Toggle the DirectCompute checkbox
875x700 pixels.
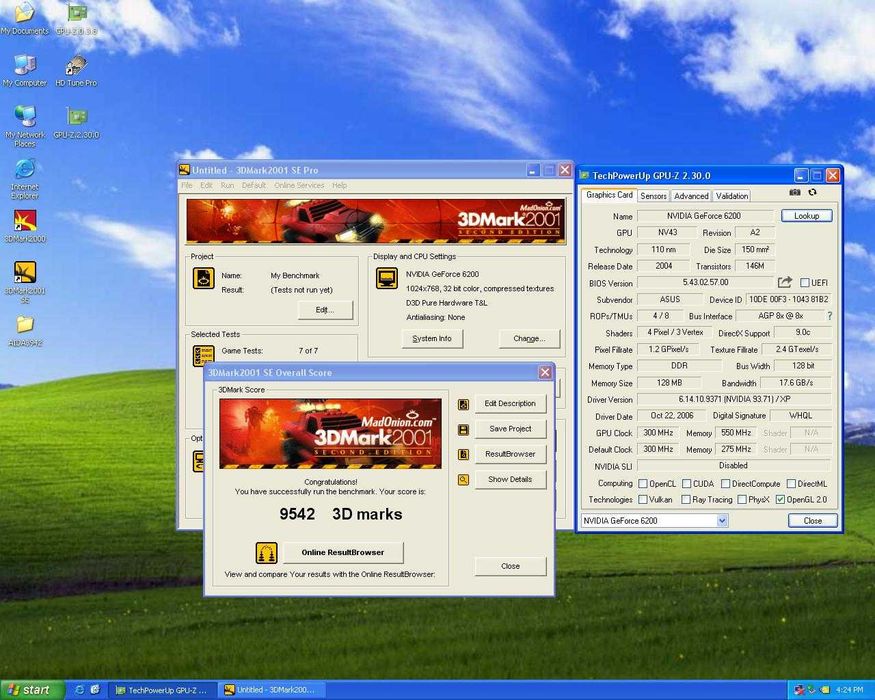[725, 483]
